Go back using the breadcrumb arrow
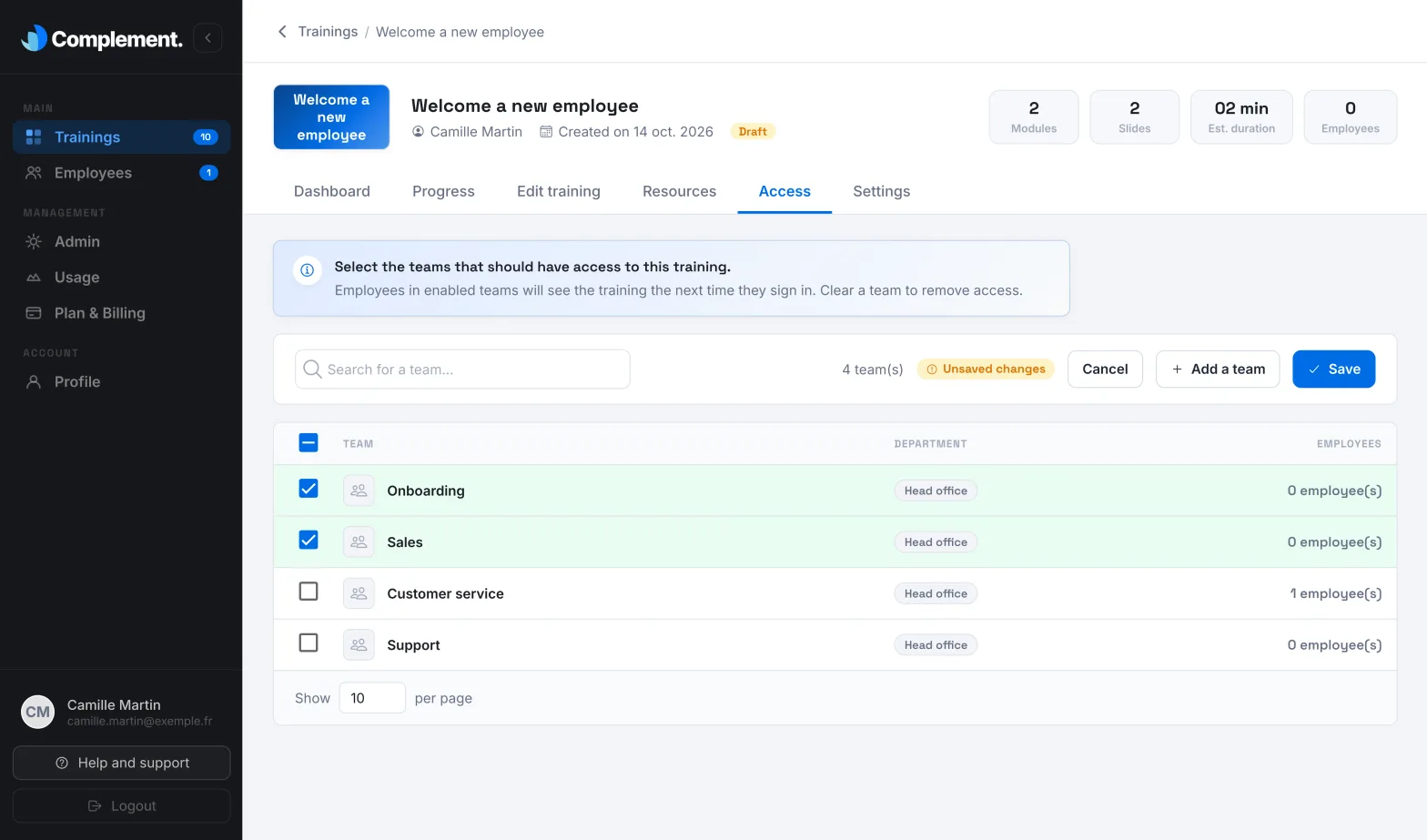 point(282,32)
